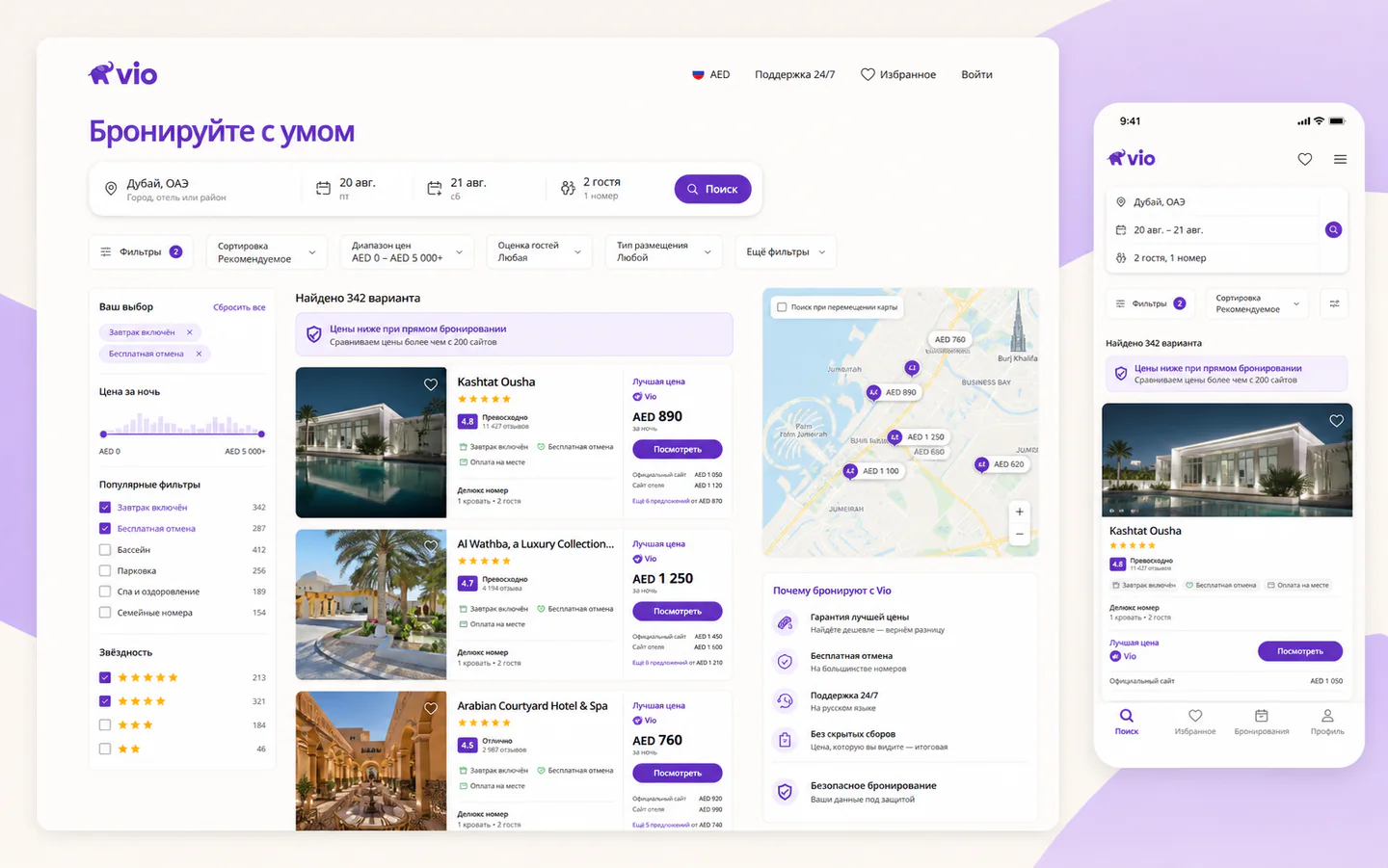Screen dimensions: 1388x868
Task: Enable the Спа и оздоровление filter
Action: coord(105,592)
